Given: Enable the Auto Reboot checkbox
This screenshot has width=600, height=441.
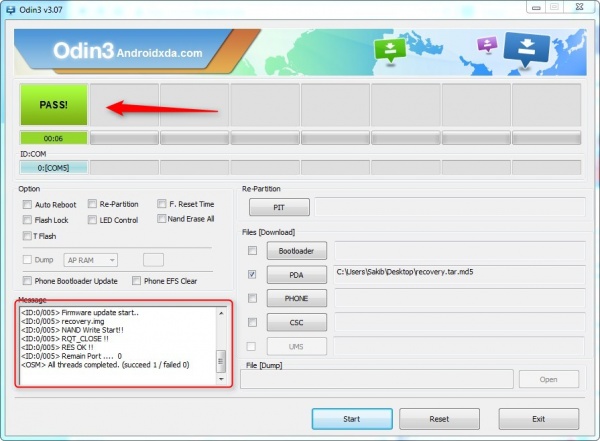Looking at the screenshot, I should (27, 204).
